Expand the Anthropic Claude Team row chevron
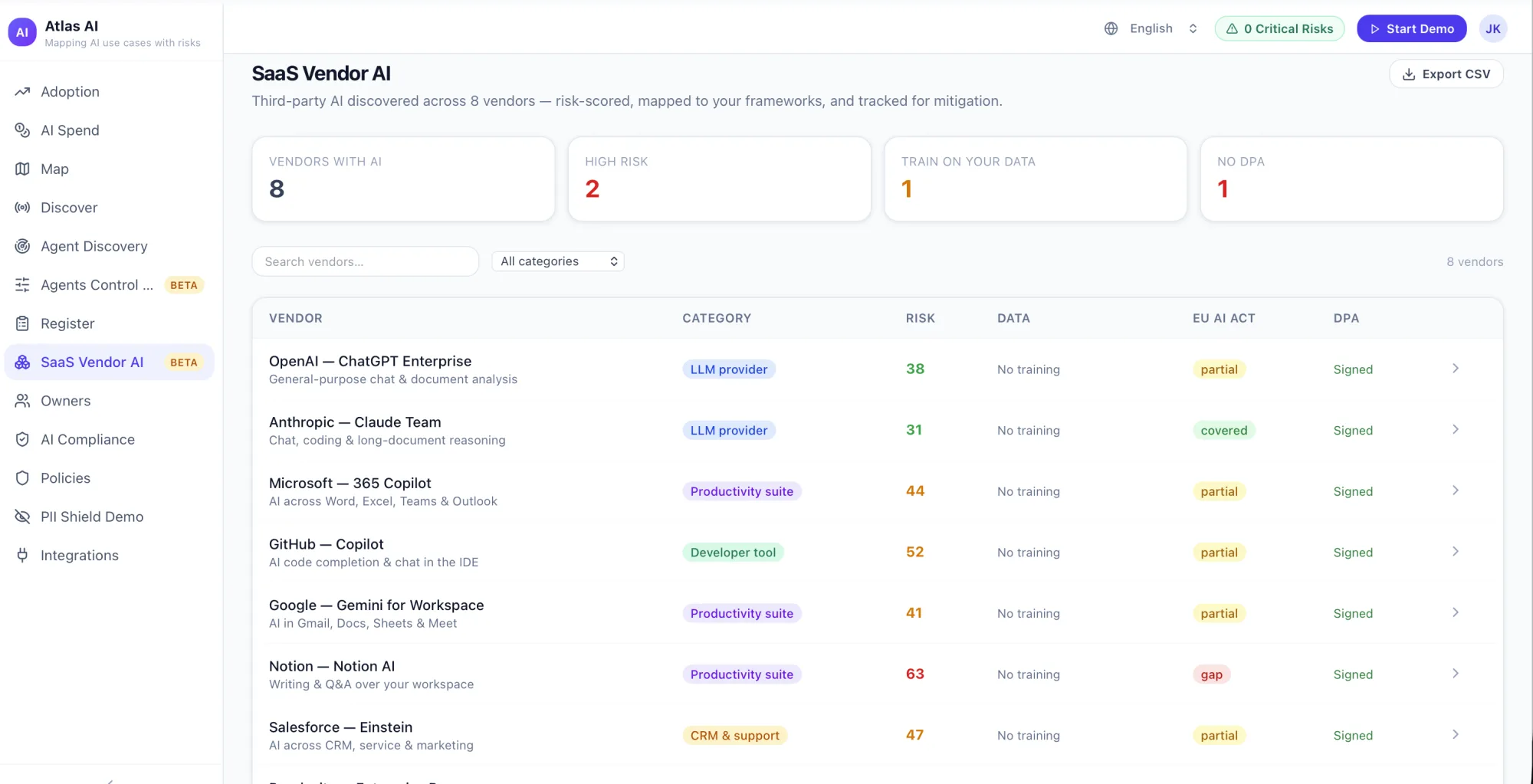 coord(1455,429)
